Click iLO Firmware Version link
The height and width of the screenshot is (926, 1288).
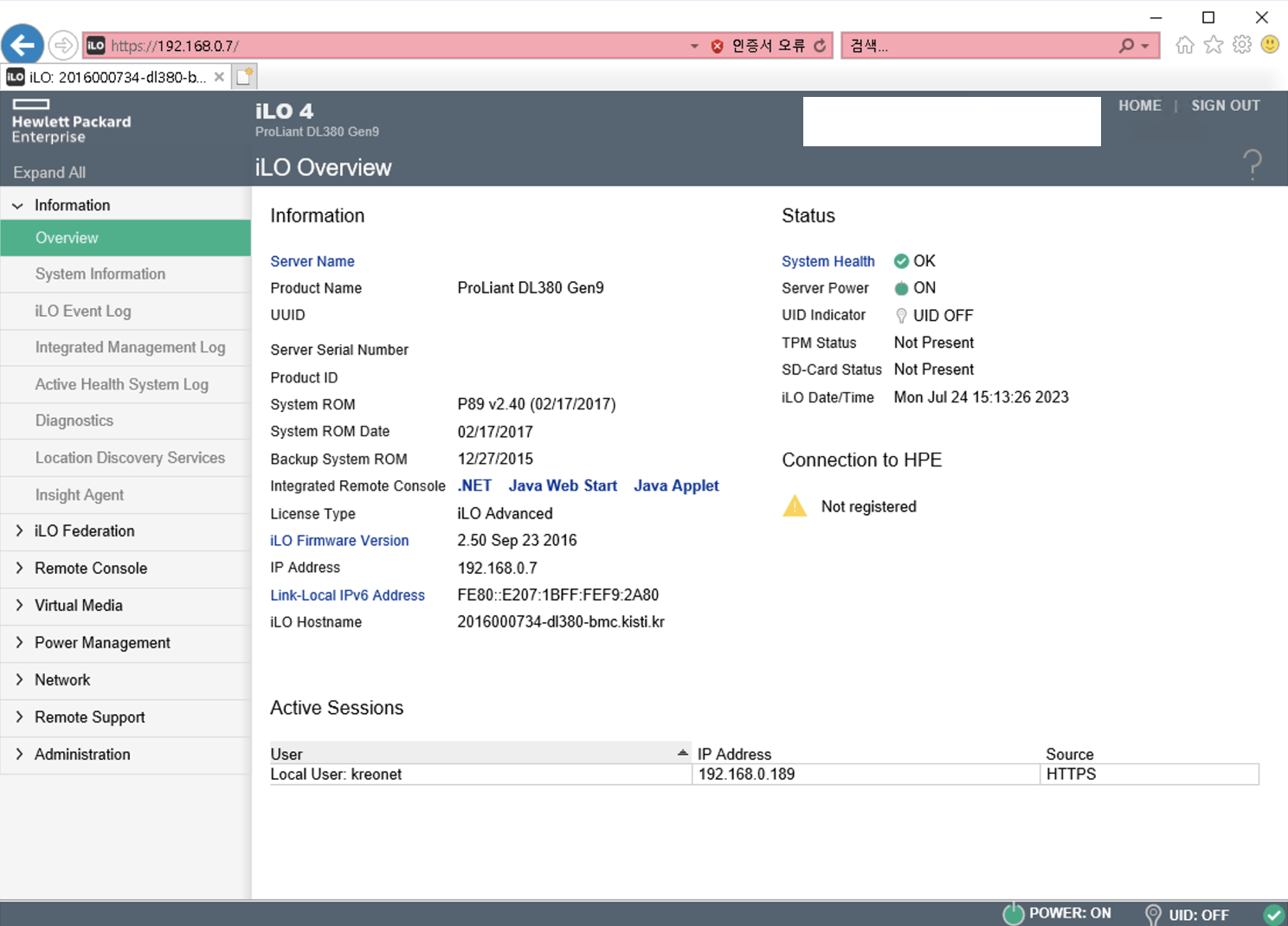click(339, 541)
